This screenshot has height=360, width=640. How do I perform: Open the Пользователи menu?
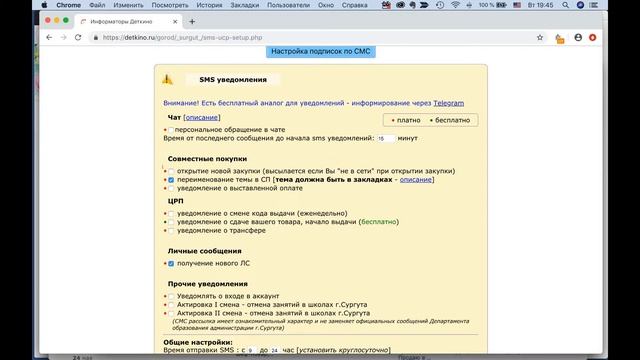288,5
